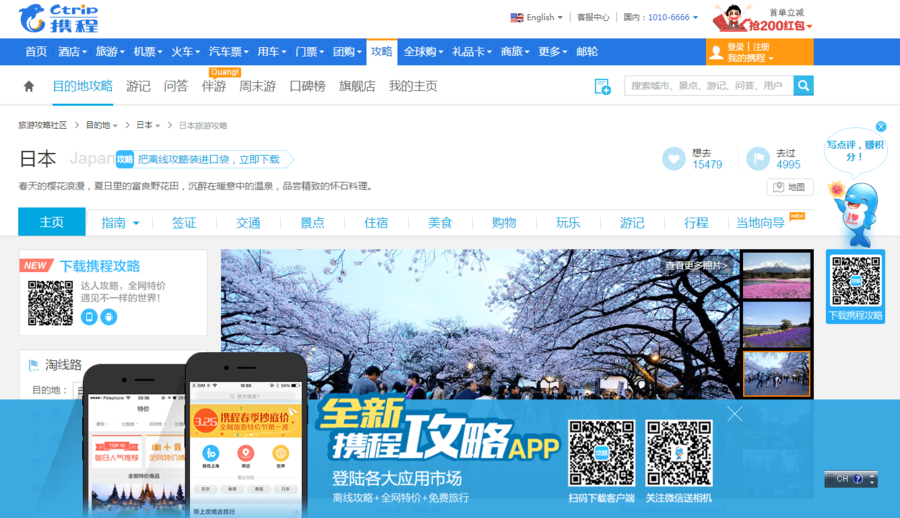Click the flag icon for 去过
The image size is (900, 518).
click(x=758, y=158)
